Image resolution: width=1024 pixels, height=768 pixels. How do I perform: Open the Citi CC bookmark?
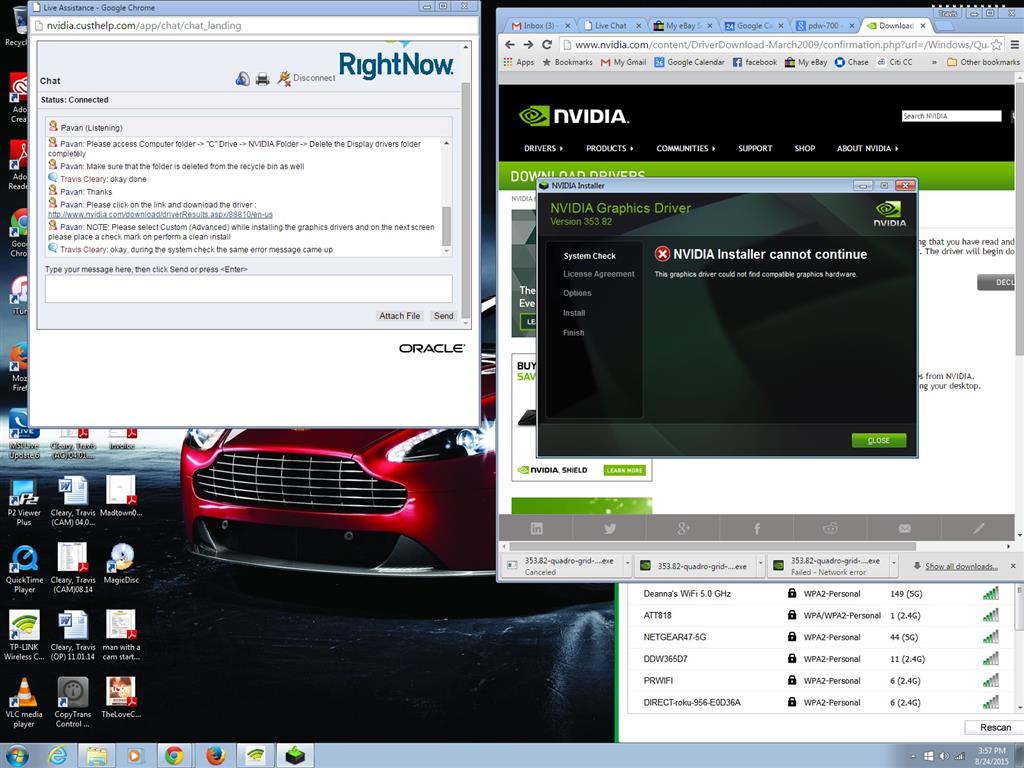point(895,62)
